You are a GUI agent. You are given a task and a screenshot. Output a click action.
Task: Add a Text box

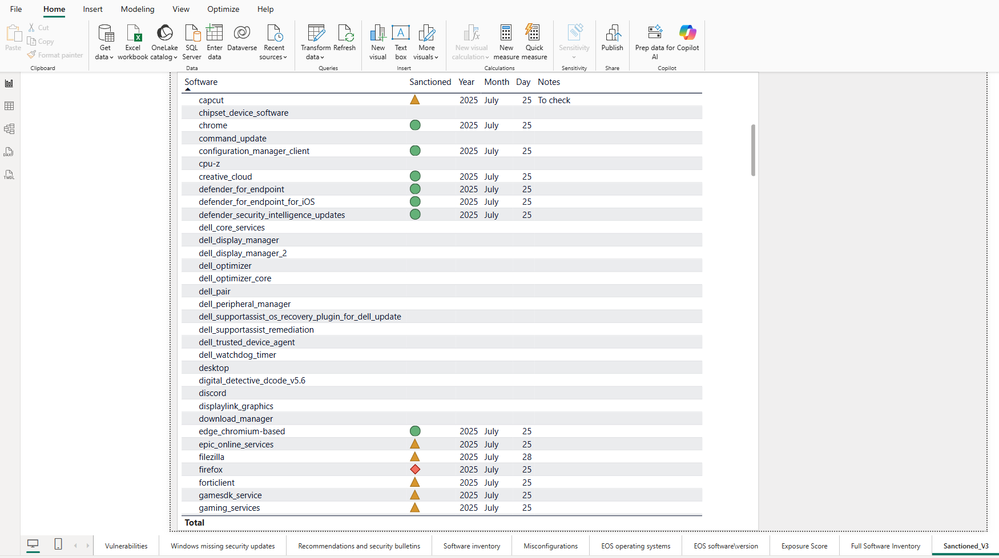[x=401, y=42]
